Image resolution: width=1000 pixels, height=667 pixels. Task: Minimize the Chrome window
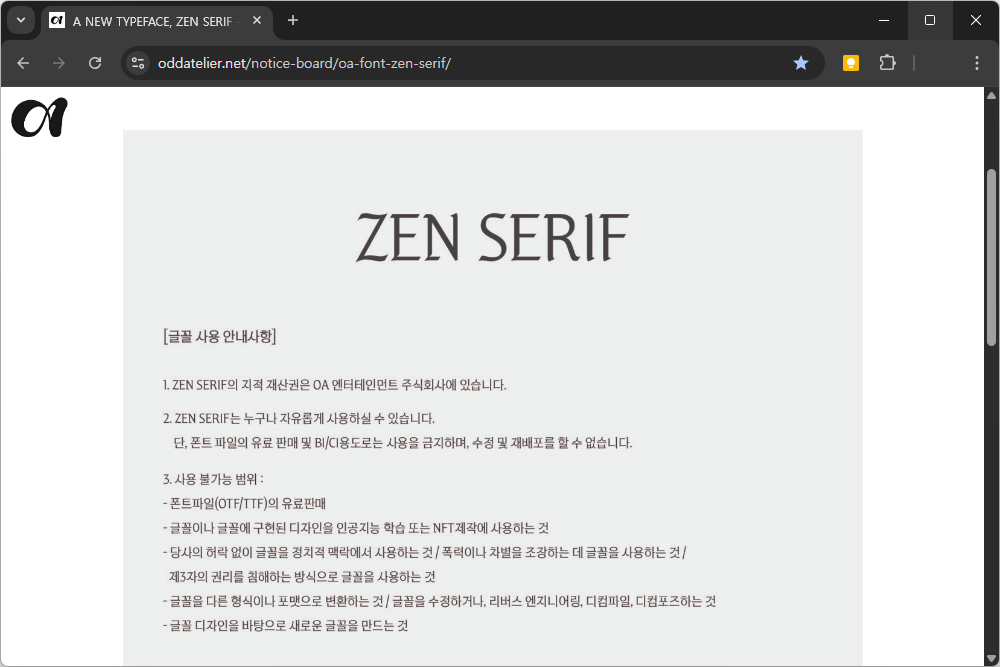[x=884, y=20]
